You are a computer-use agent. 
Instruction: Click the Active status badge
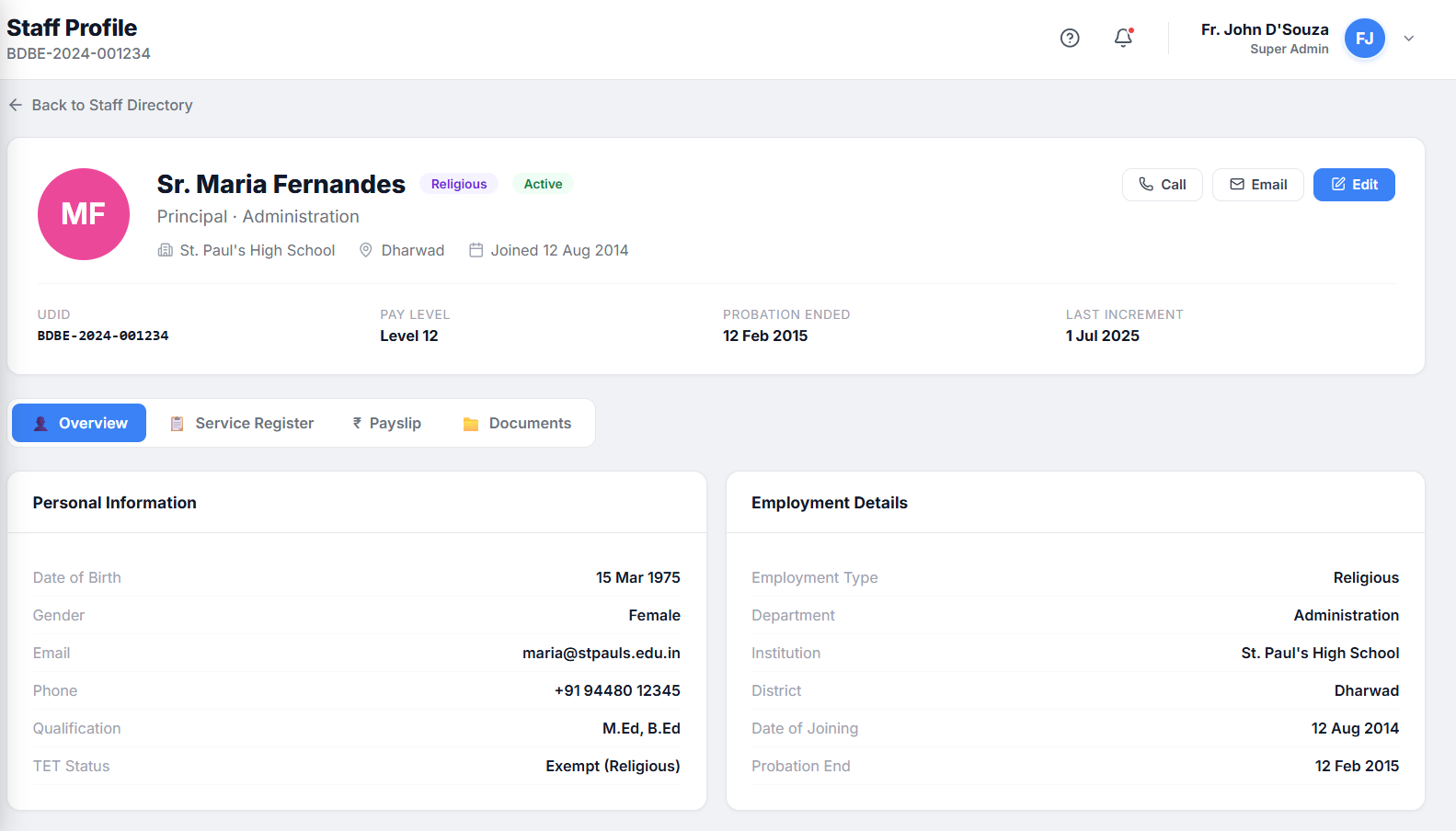click(x=543, y=184)
